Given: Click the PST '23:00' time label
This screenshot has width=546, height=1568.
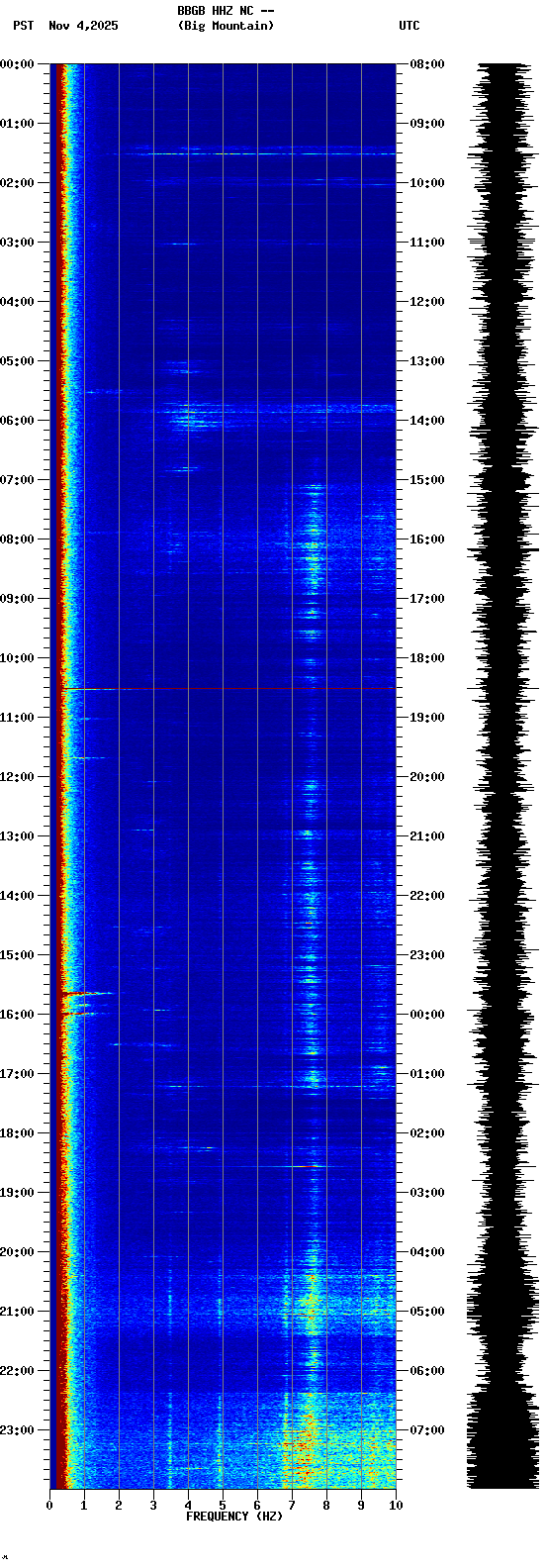Looking at the screenshot, I should pos(18,1430).
